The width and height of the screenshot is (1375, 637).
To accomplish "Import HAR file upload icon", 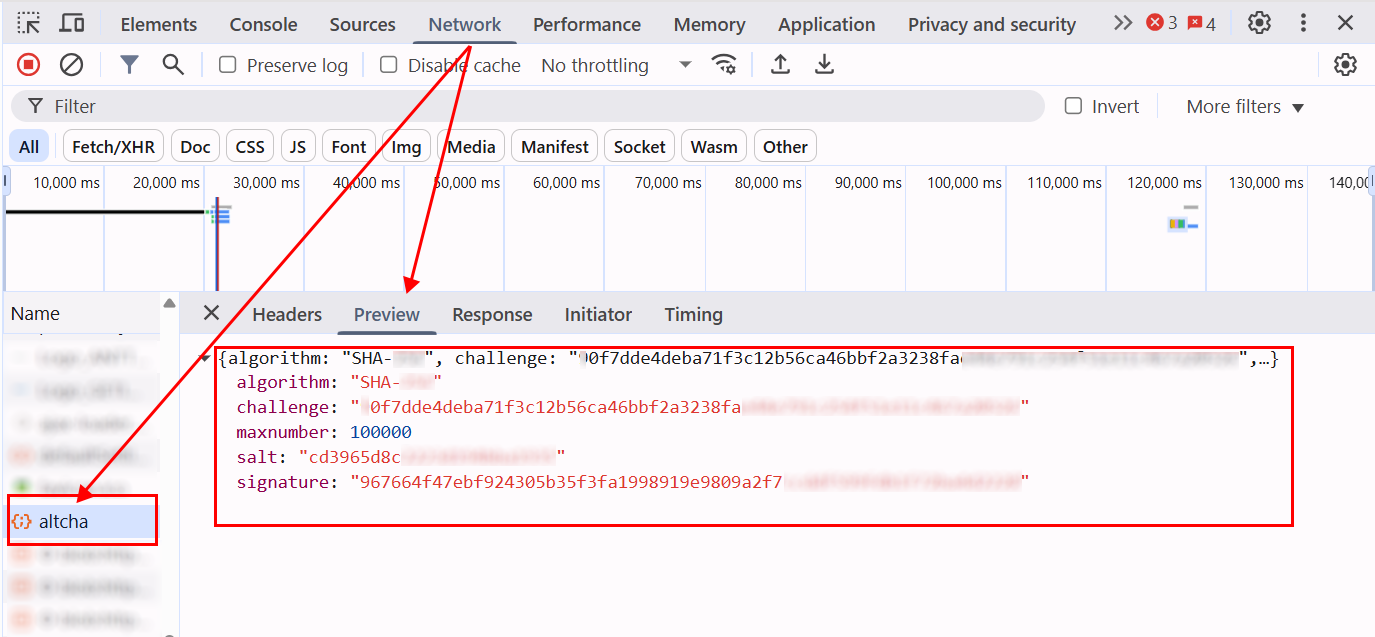I will point(780,65).
